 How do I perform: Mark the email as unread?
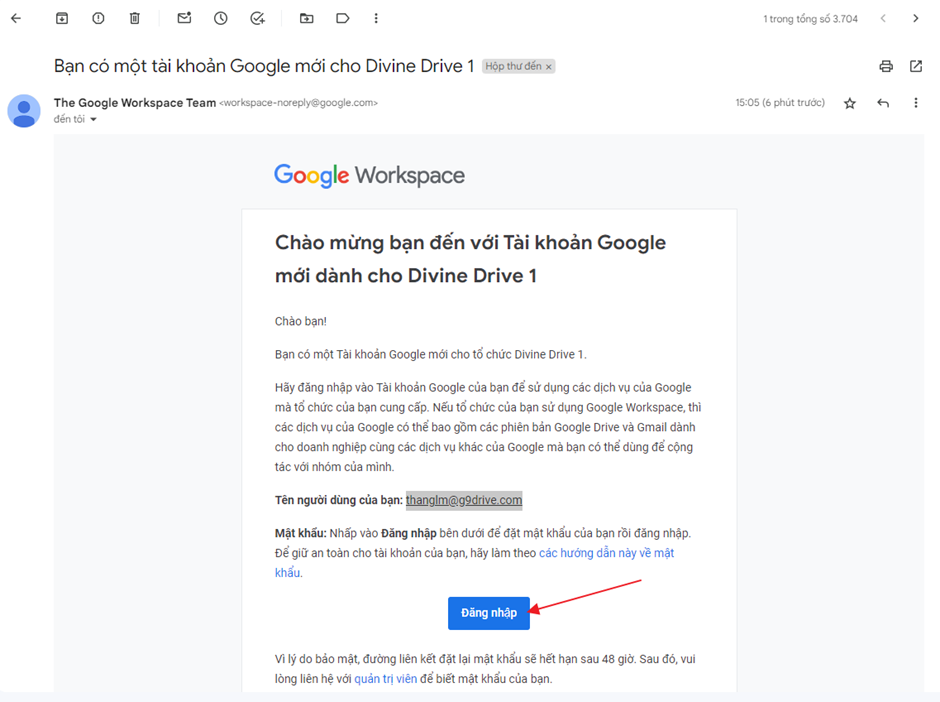(x=184, y=18)
